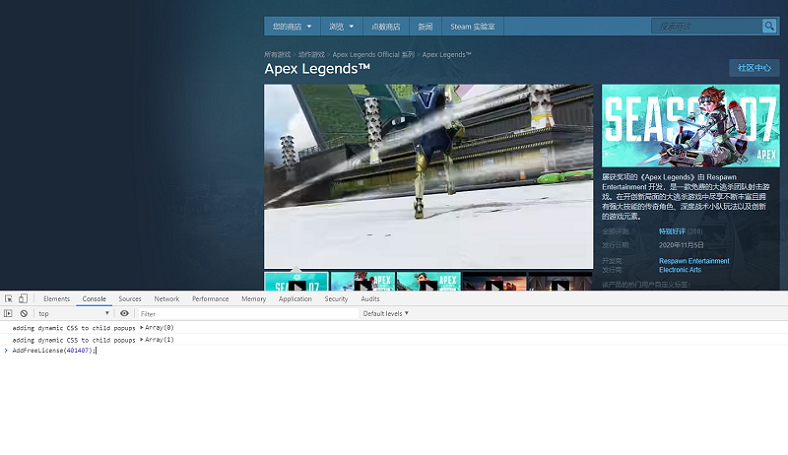Expand the Array(1) console entry
This screenshot has height=455, width=788.
(x=157, y=339)
